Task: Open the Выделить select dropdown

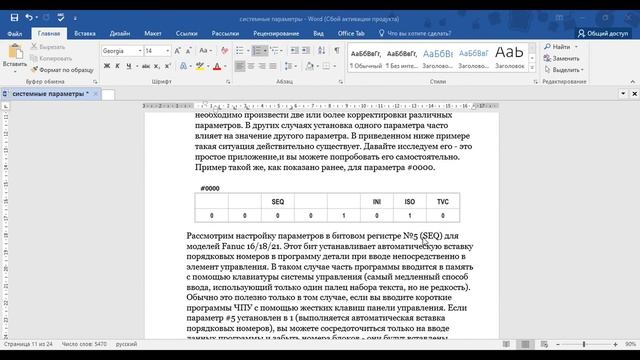Action: 564,70
